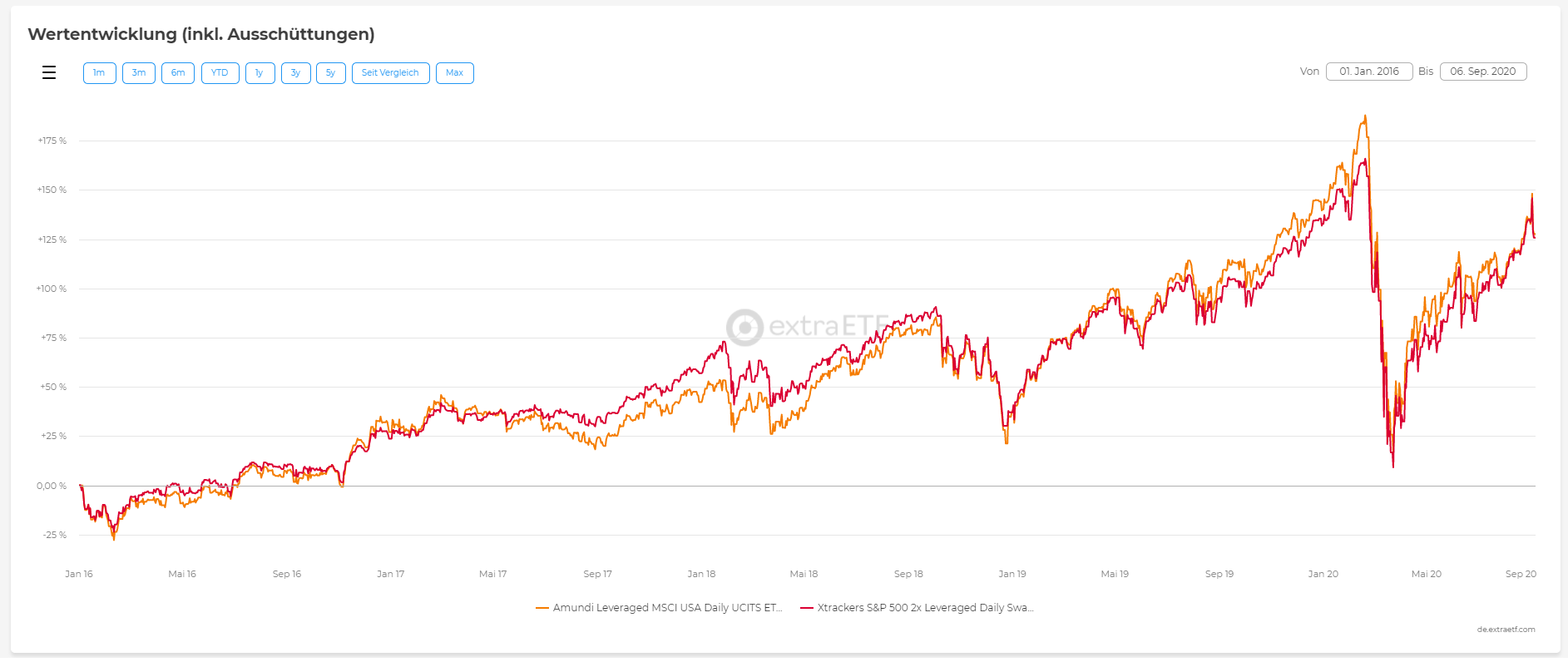Image resolution: width=1568 pixels, height=662 pixels.
Task: Show year-to-date with YTD button
Action: pos(220,73)
